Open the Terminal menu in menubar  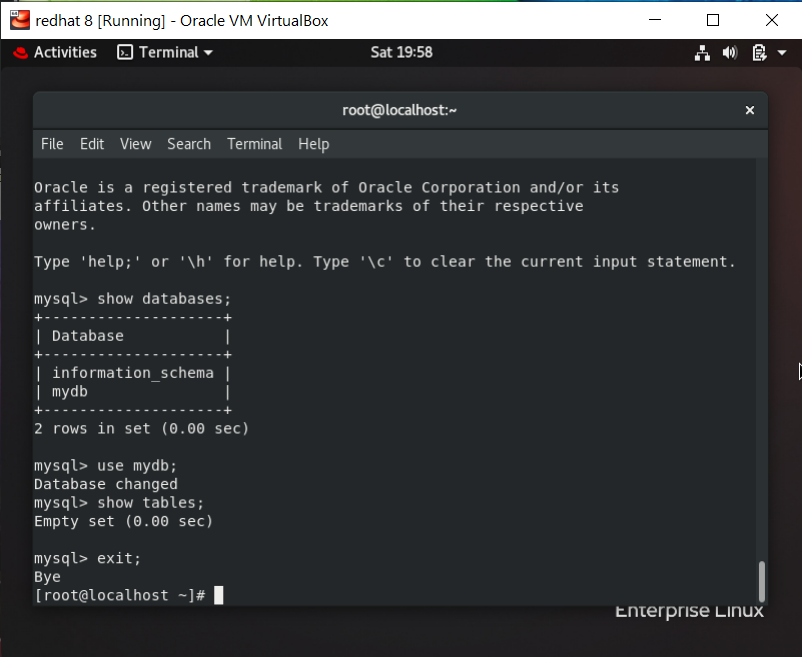pyautogui.click(x=255, y=144)
